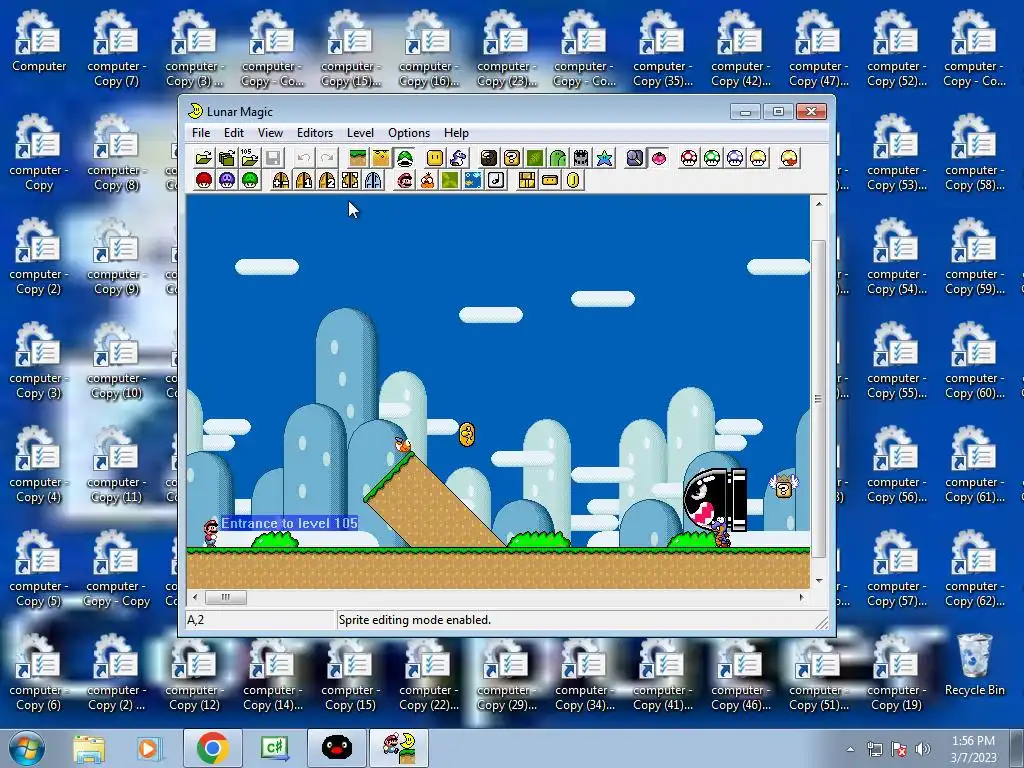Click the black bullet bill icon
The width and height of the screenshot is (1024, 768).
488,158
